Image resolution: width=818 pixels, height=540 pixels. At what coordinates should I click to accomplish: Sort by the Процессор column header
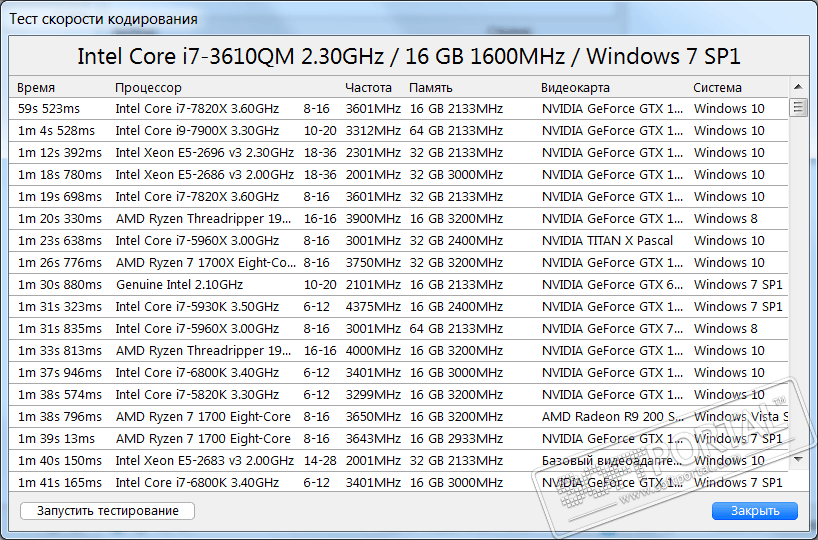click(x=148, y=88)
